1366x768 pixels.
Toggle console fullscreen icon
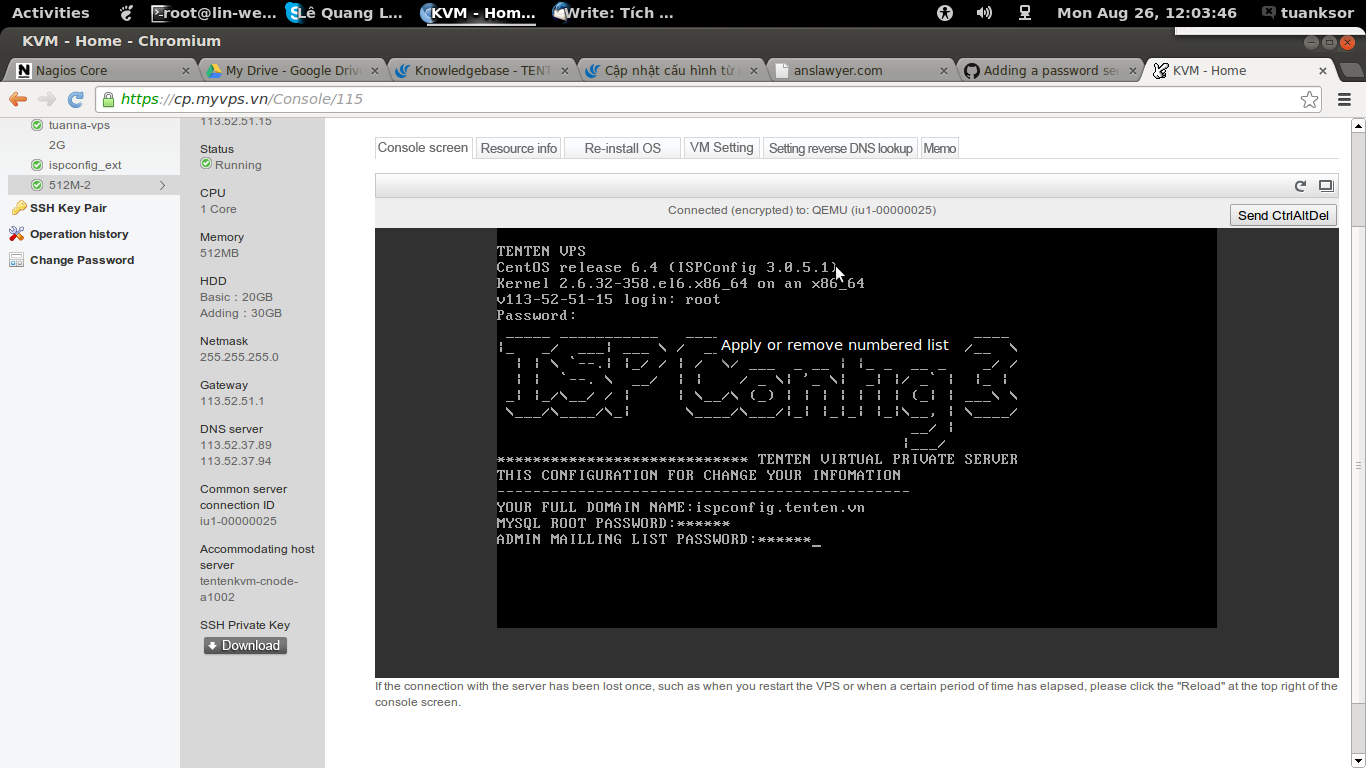pos(1326,186)
